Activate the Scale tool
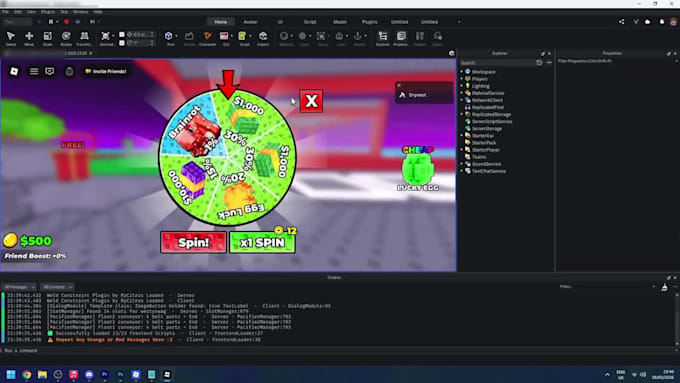 [x=48, y=38]
